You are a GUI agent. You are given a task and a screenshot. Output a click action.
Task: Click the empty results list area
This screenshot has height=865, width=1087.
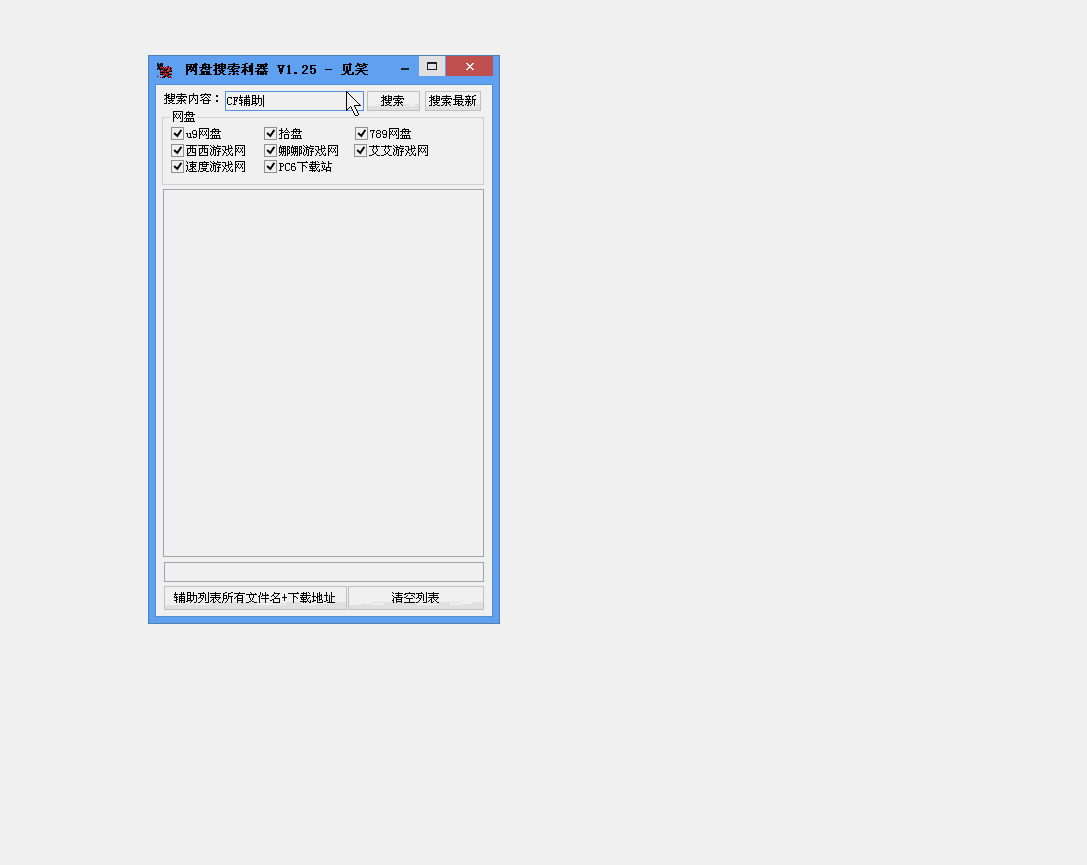[x=323, y=373]
